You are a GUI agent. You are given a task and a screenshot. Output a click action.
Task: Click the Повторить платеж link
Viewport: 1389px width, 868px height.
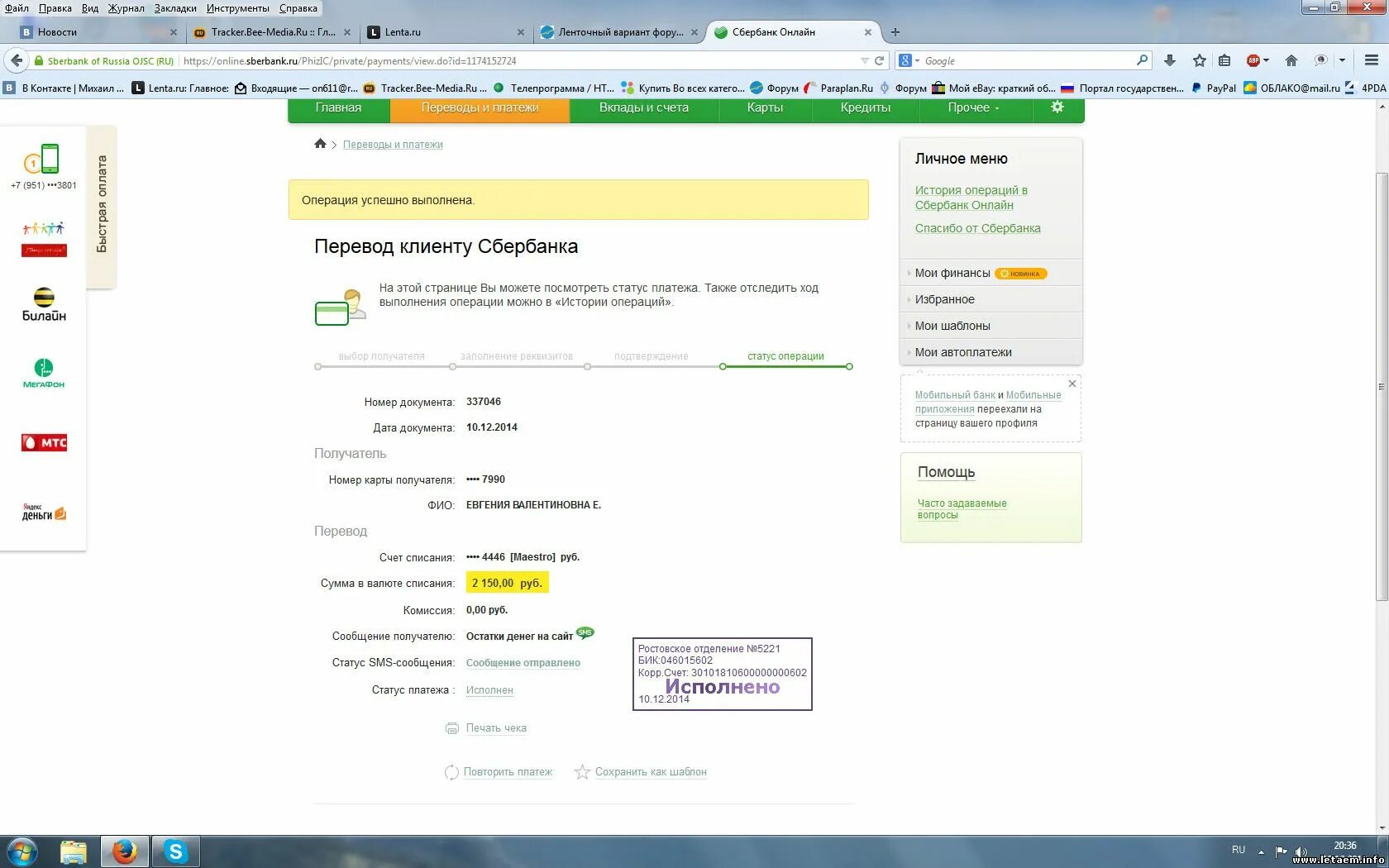pos(508,772)
